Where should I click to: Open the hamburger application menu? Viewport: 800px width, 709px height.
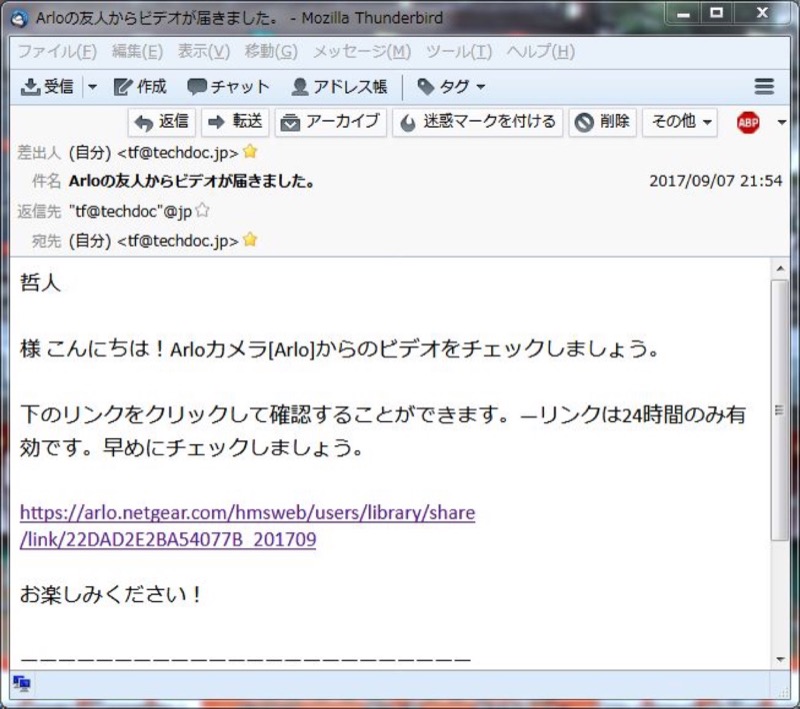click(x=764, y=87)
